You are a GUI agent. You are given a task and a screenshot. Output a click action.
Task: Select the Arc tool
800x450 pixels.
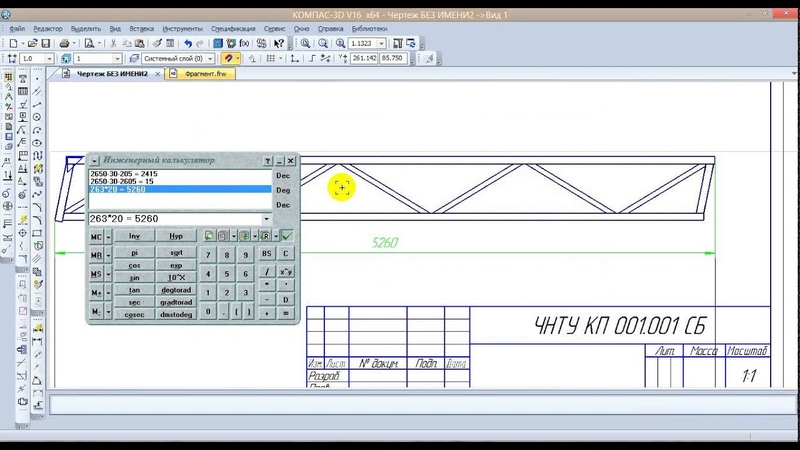click(37, 130)
